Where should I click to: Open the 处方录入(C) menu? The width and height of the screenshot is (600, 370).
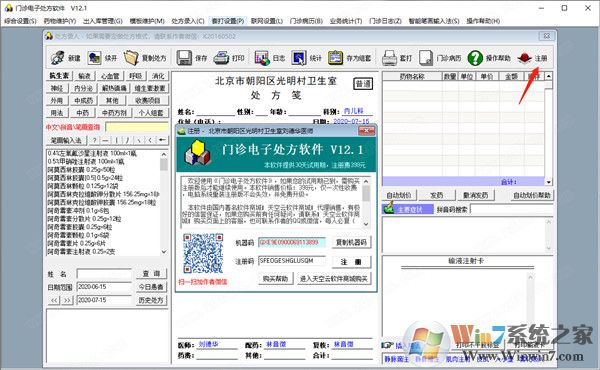click(x=188, y=21)
